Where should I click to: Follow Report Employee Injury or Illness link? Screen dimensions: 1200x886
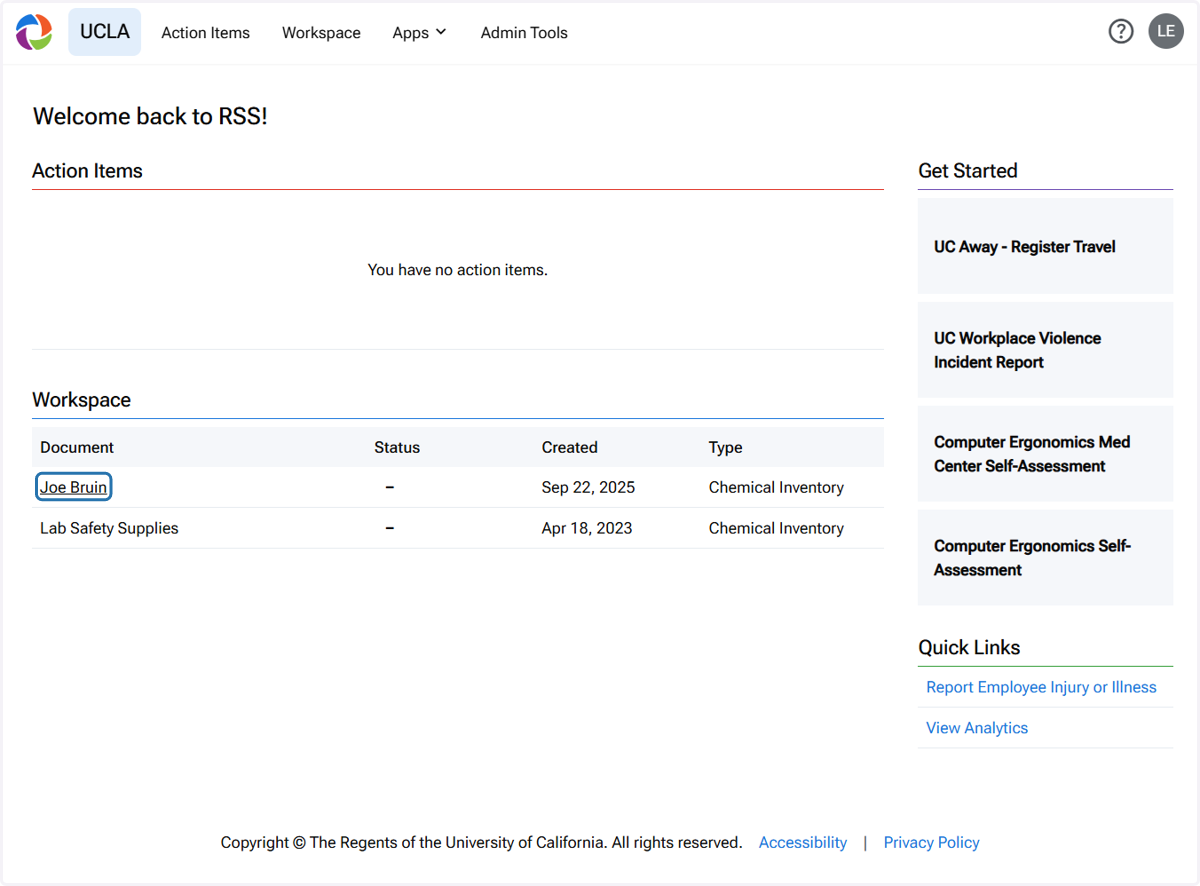pos(1041,687)
